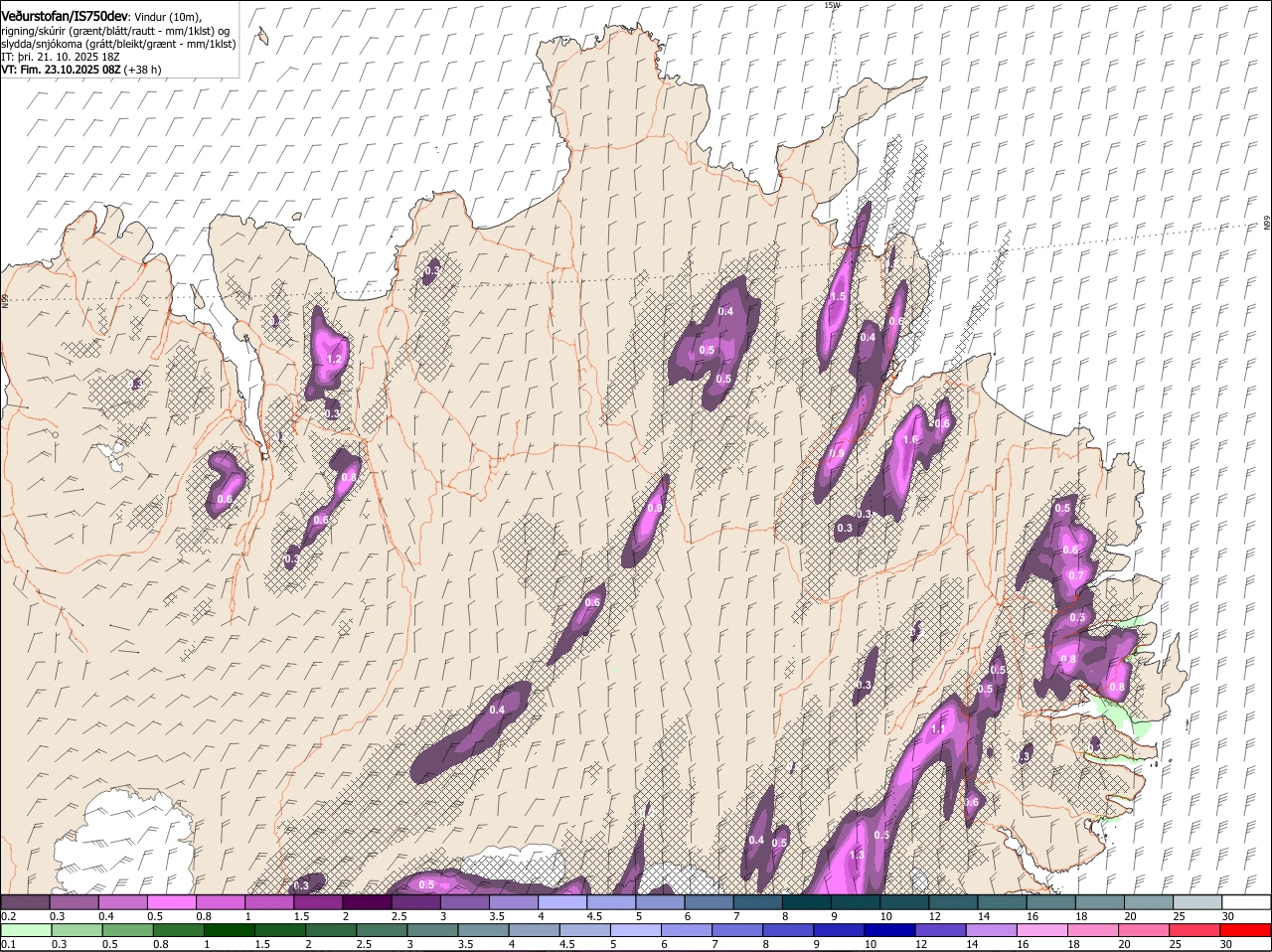Click the 1.1 precipitation value on the map

coord(938,729)
